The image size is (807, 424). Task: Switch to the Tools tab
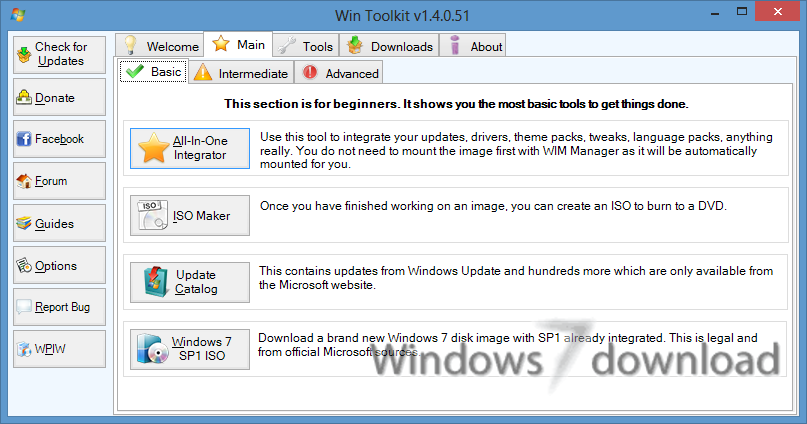click(306, 46)
